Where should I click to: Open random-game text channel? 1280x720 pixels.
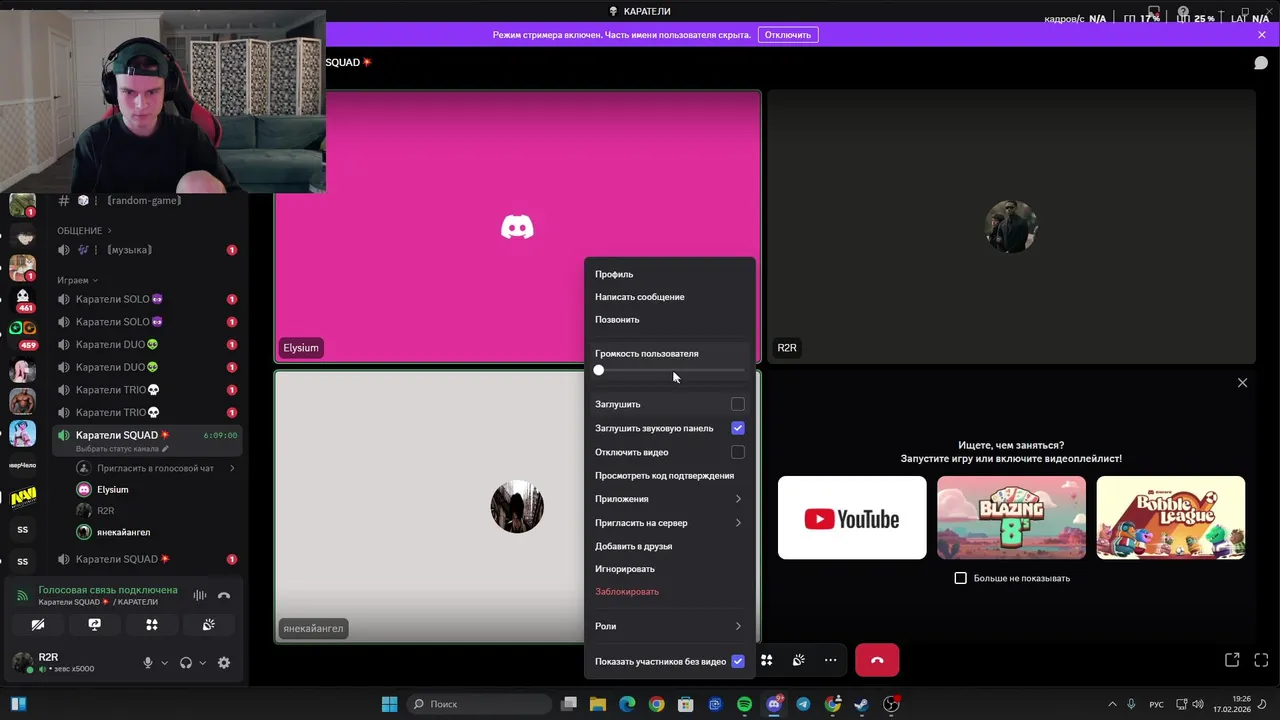coord(147,201)
